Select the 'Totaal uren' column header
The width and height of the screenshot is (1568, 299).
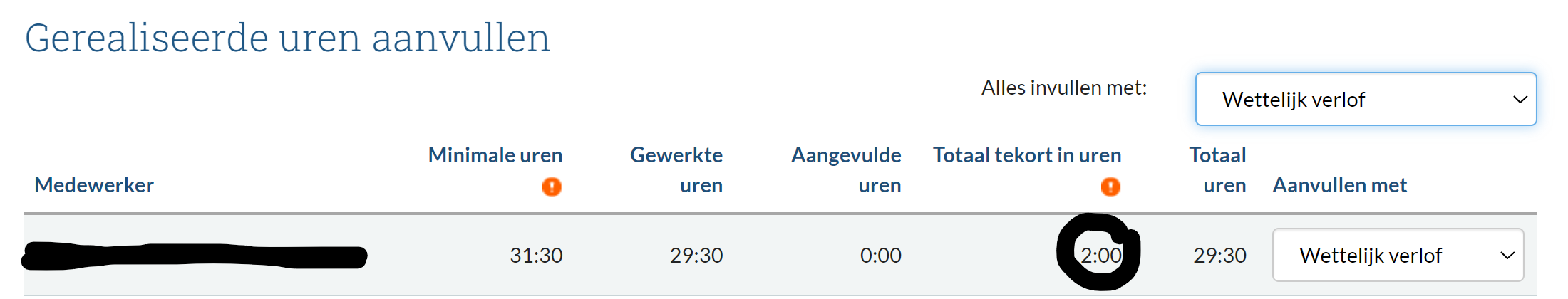1217,169
